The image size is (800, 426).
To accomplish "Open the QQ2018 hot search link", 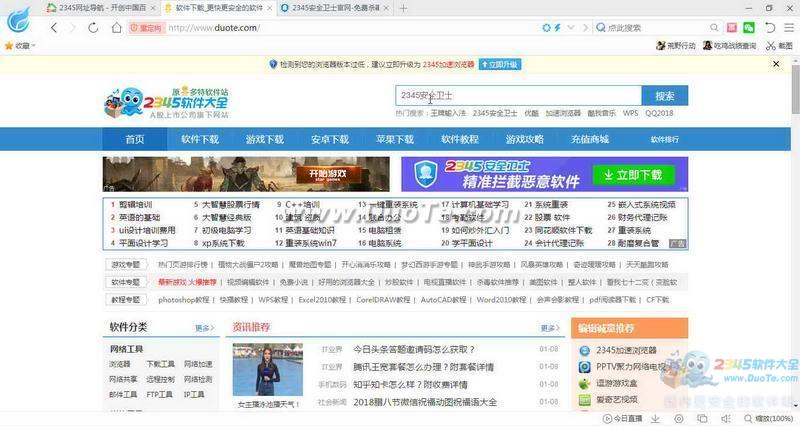I will tap(659, 113).
